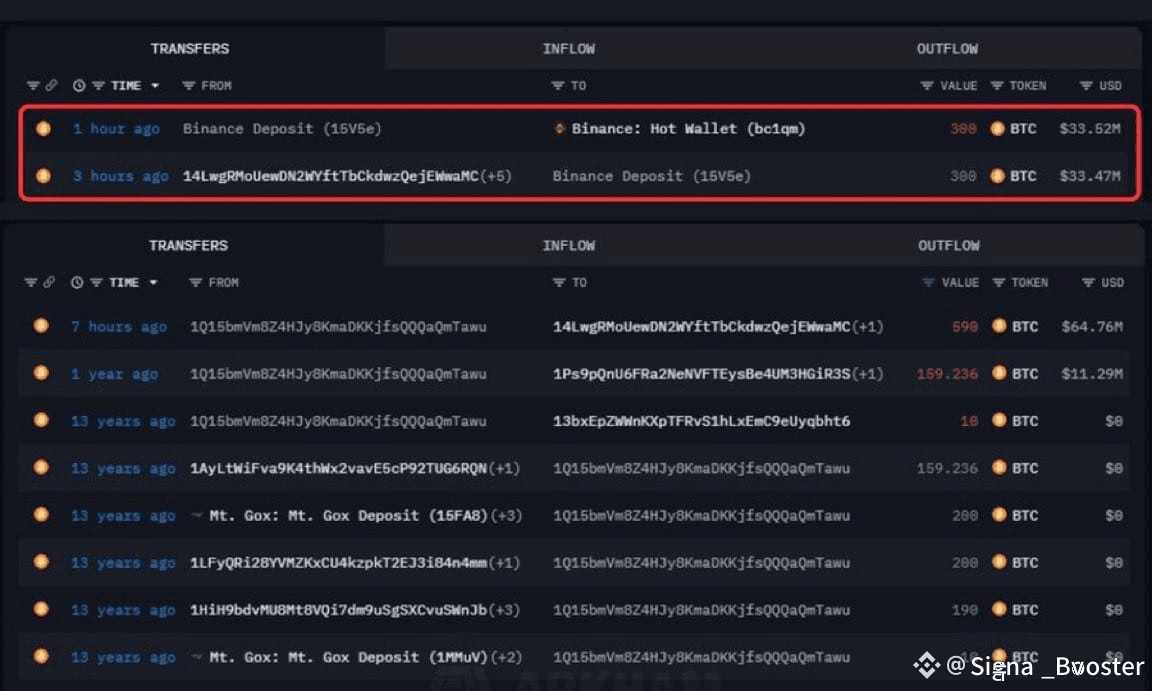Open address 13bxEpZWWnKXpTFRvS1hLxEmC9eUyqbht6
The width and height of the screenshot is (1152, 691).
[702, 421]
